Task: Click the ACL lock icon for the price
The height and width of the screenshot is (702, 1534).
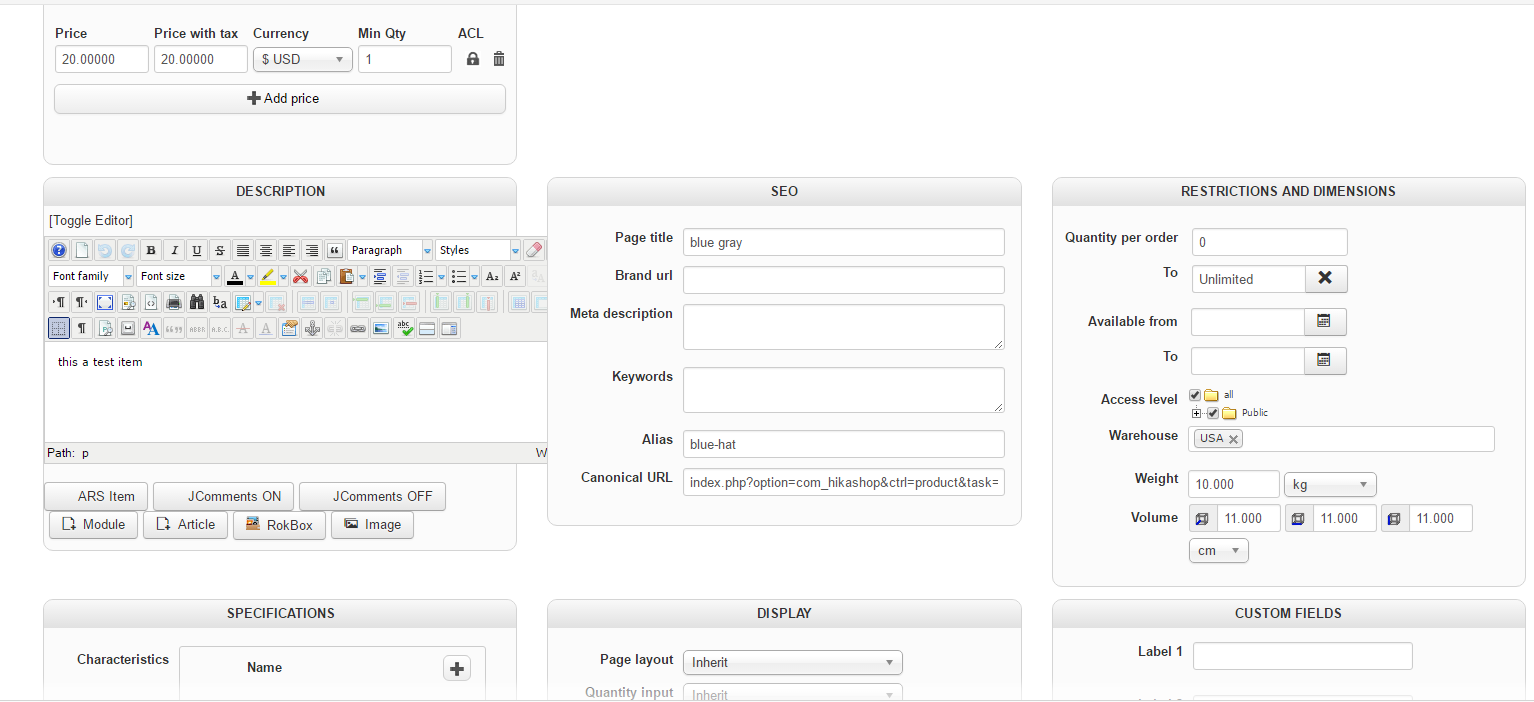Action: (473, 59)
